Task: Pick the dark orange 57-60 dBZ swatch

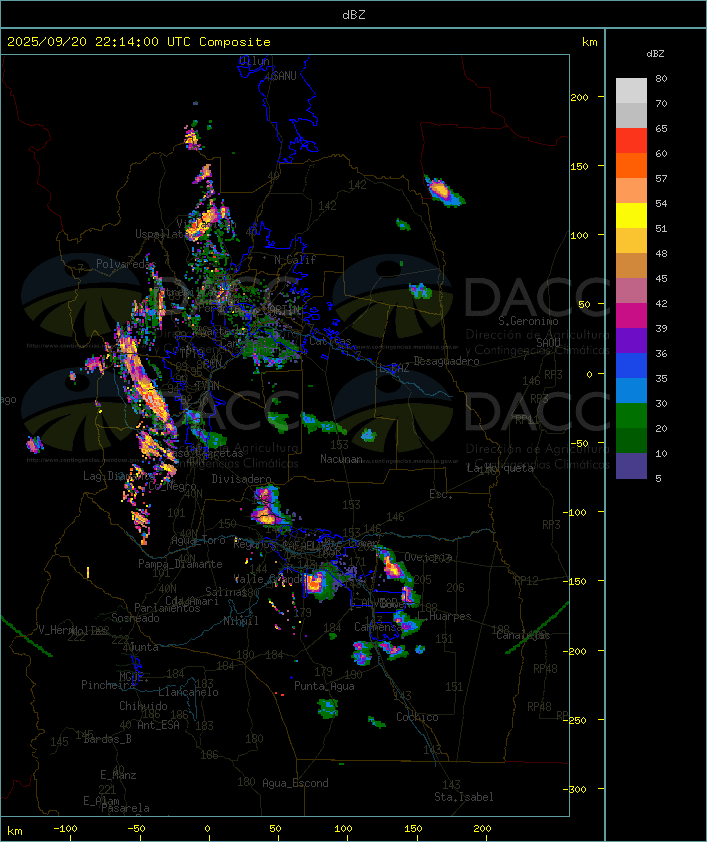Action: tap(631, 166)
